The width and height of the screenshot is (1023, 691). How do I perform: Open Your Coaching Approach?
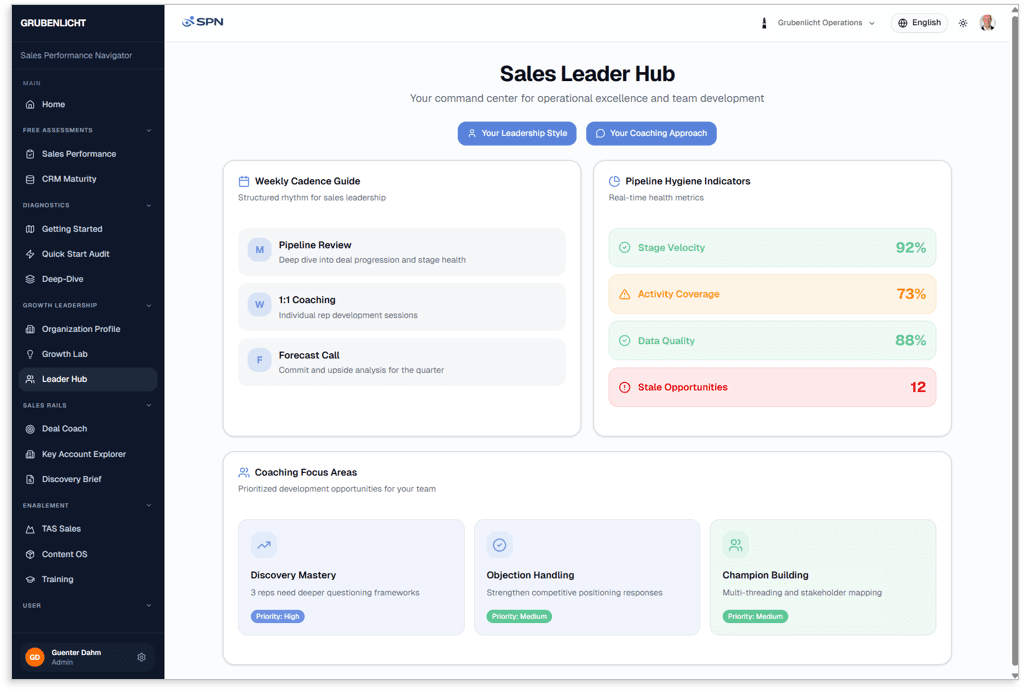651,133
